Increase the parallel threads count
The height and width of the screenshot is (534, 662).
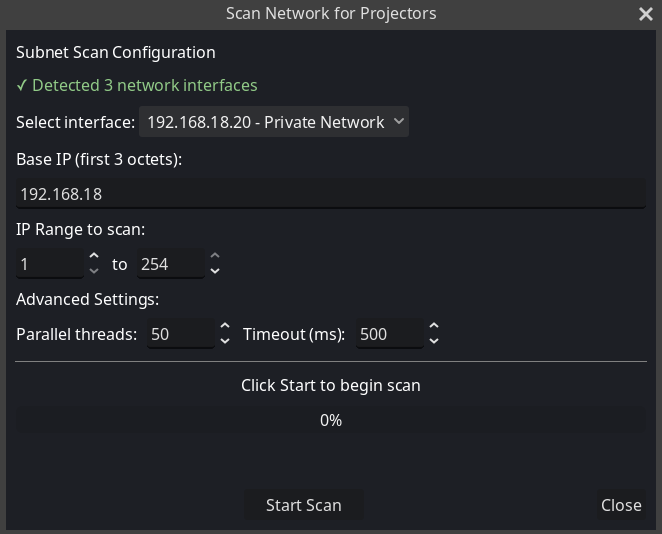[x=225, y=326]
